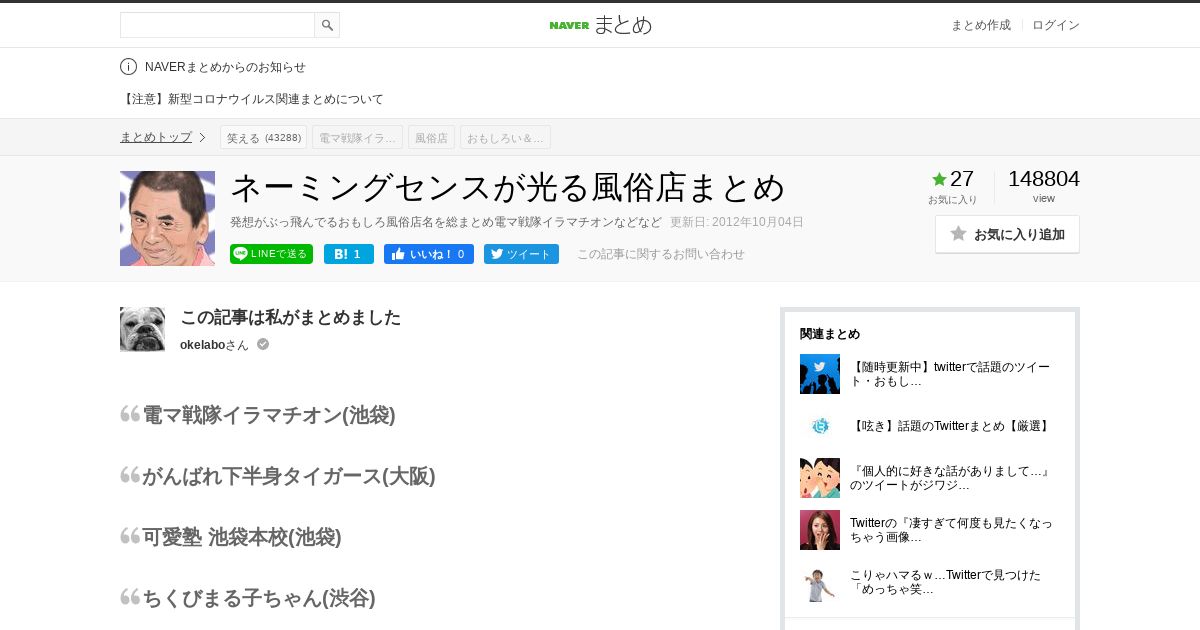Click the article title ネーミングセンスが光る風俗店まとめ
Viewport: 1200px width, 630px height.
click(508, 188)
